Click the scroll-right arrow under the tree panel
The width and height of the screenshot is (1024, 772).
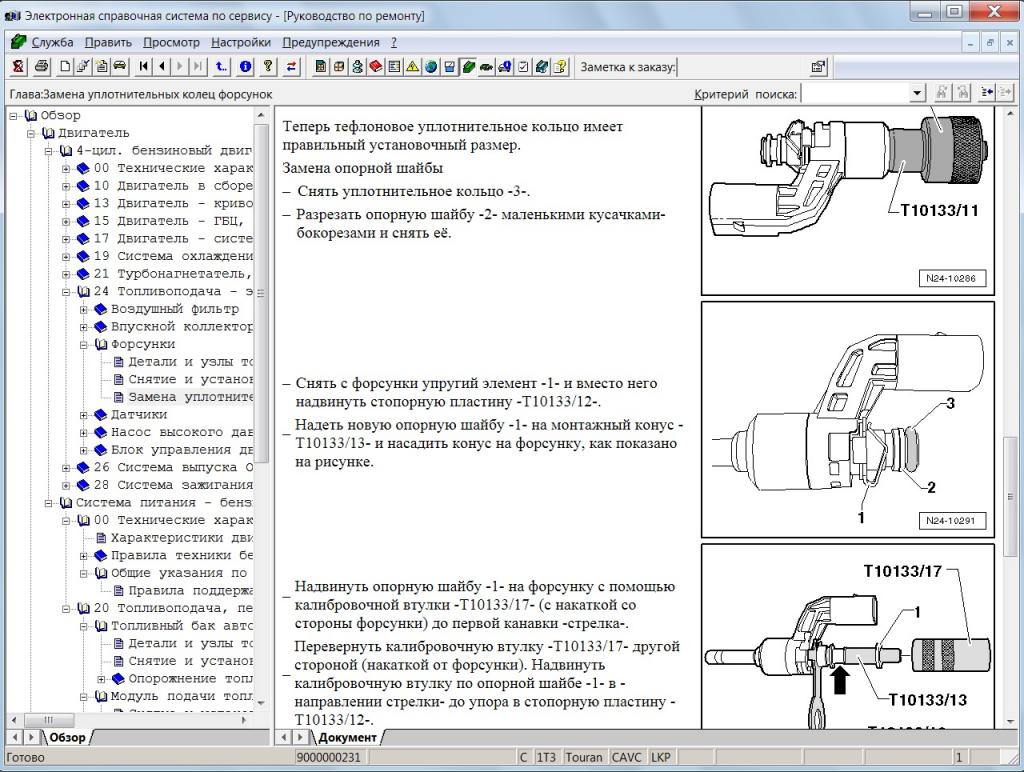[x=244, y=720]
